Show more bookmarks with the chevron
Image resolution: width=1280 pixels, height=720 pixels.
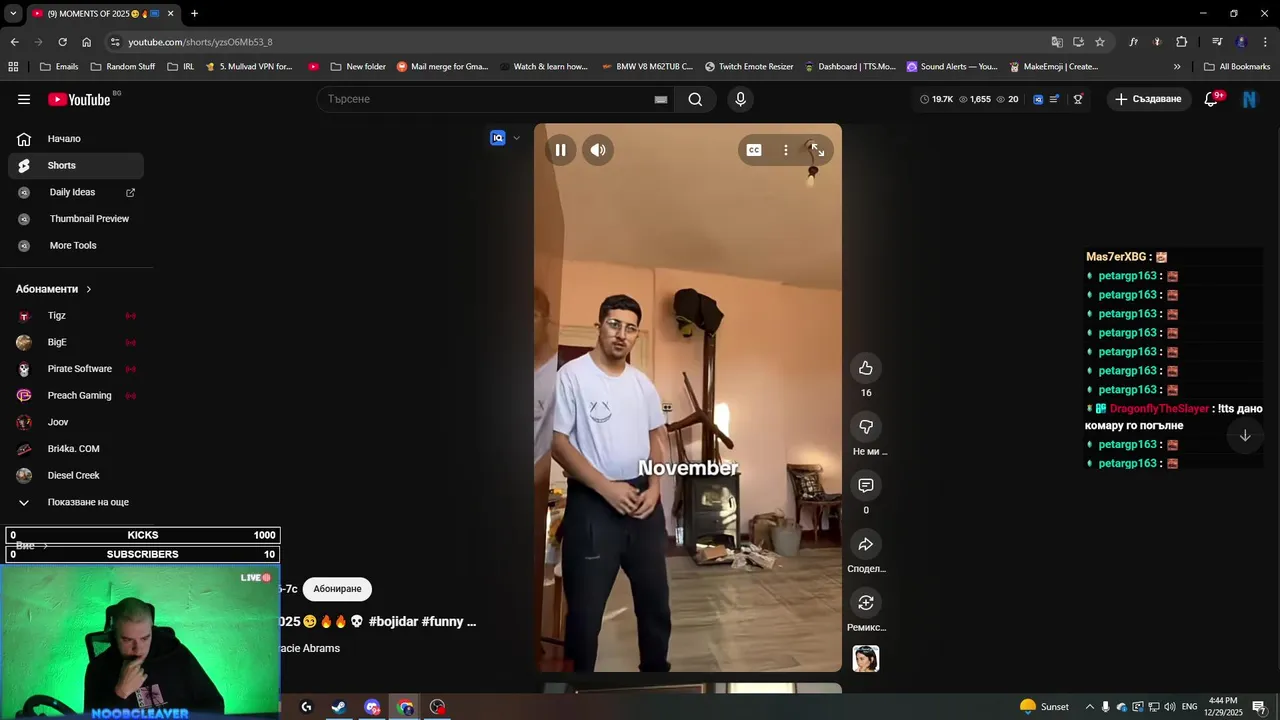1177,67
